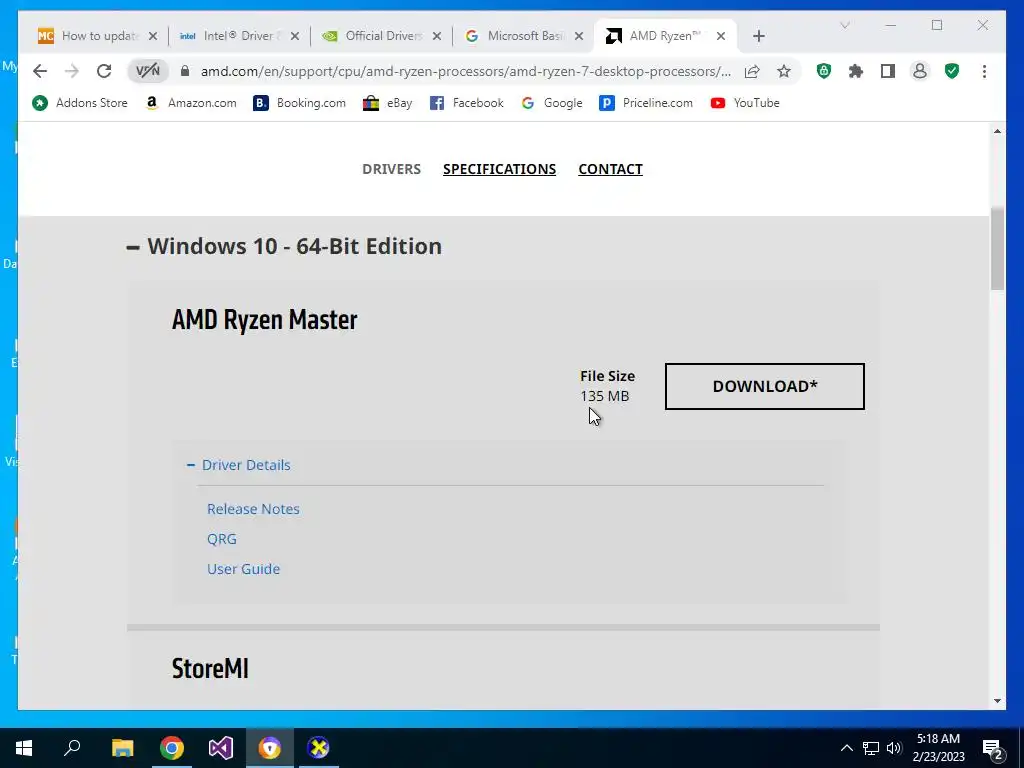Image resolution: width=1024 pixels, height=768 pixels.
Task: Open Visual Studio from taskbar
Action: point(221,748)
